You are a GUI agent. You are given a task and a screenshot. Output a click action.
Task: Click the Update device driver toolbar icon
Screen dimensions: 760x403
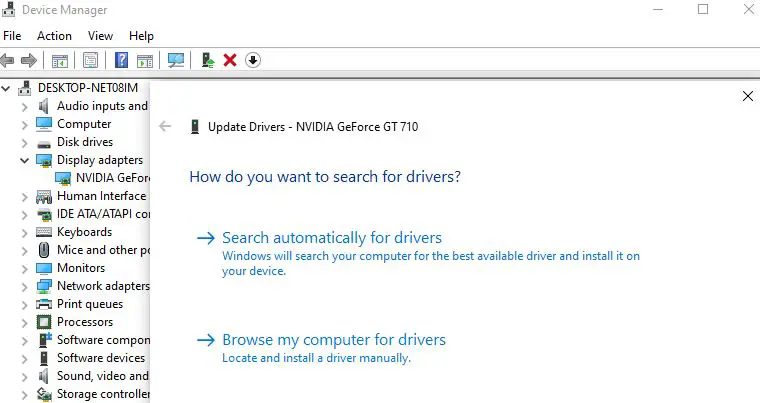coord(208,60)
